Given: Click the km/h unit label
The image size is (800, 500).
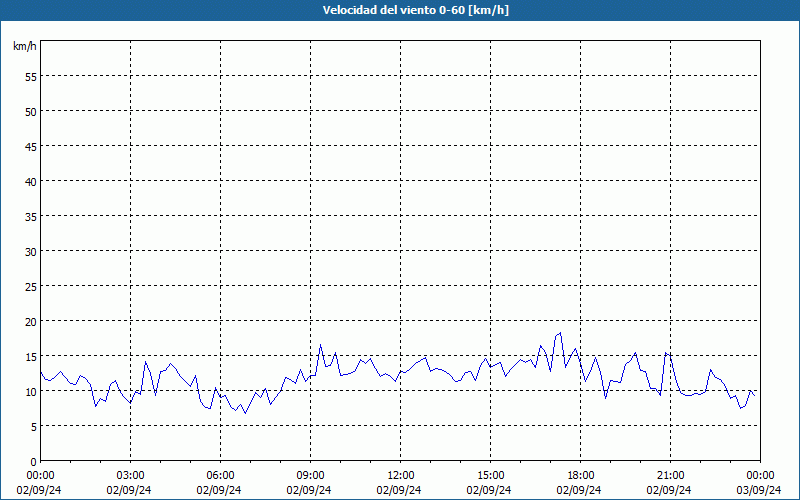Looking at the screenshot, I should tap(24, 46).
